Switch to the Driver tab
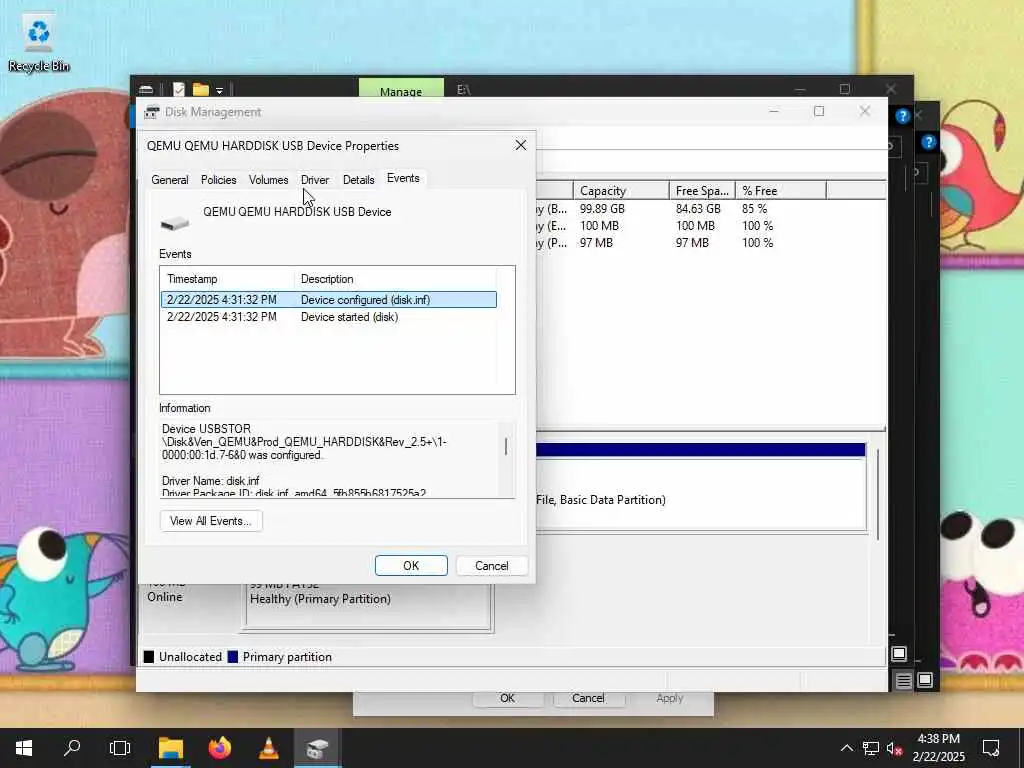Image resolution: width=1024 pixels, height=768 pixels. 315,180
